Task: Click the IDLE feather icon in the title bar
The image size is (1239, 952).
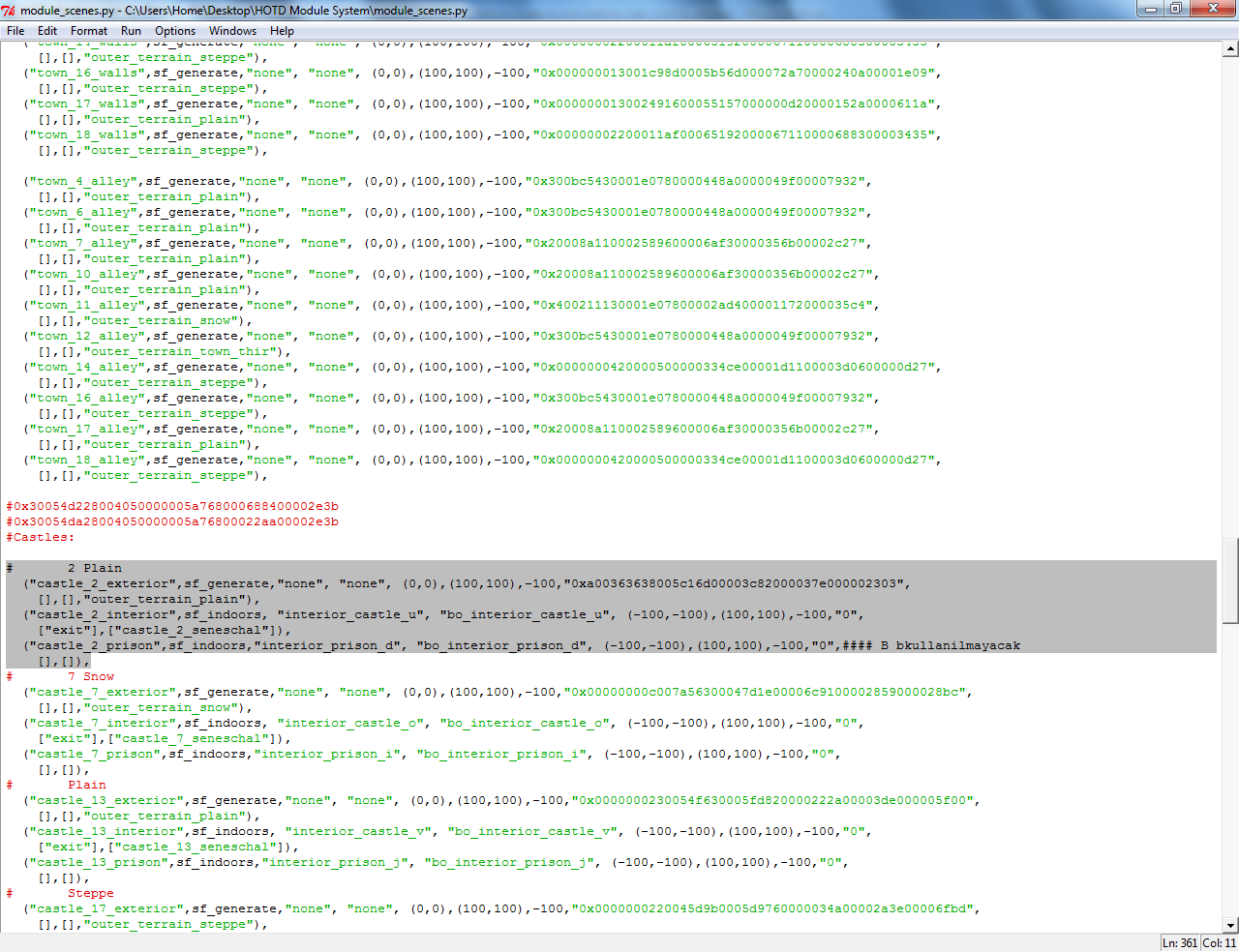Action: [x=10, y=11]
